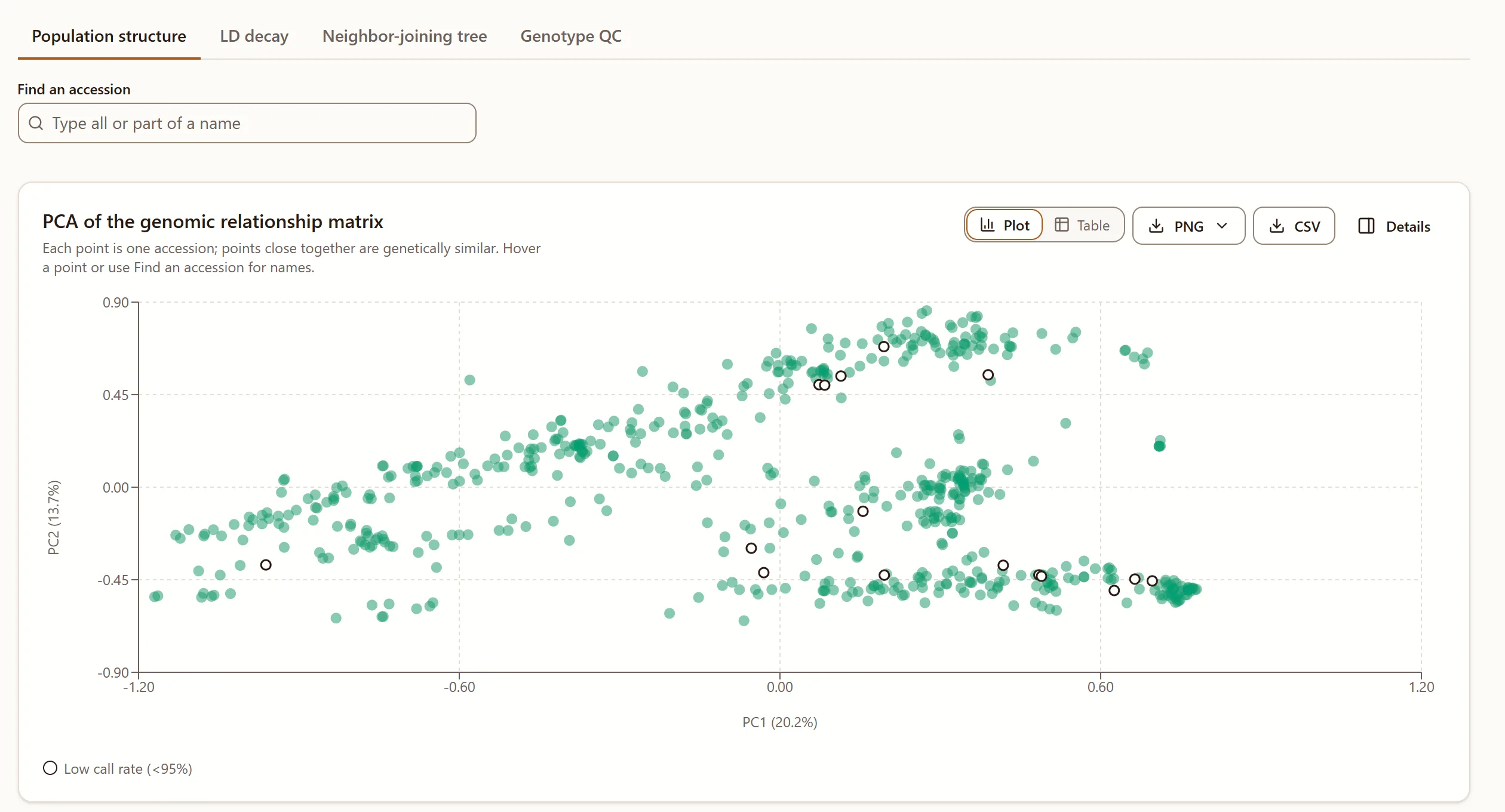The image size is (1505, 812).
Task: Download data as CSV
Action: [x=1294, y=226]
